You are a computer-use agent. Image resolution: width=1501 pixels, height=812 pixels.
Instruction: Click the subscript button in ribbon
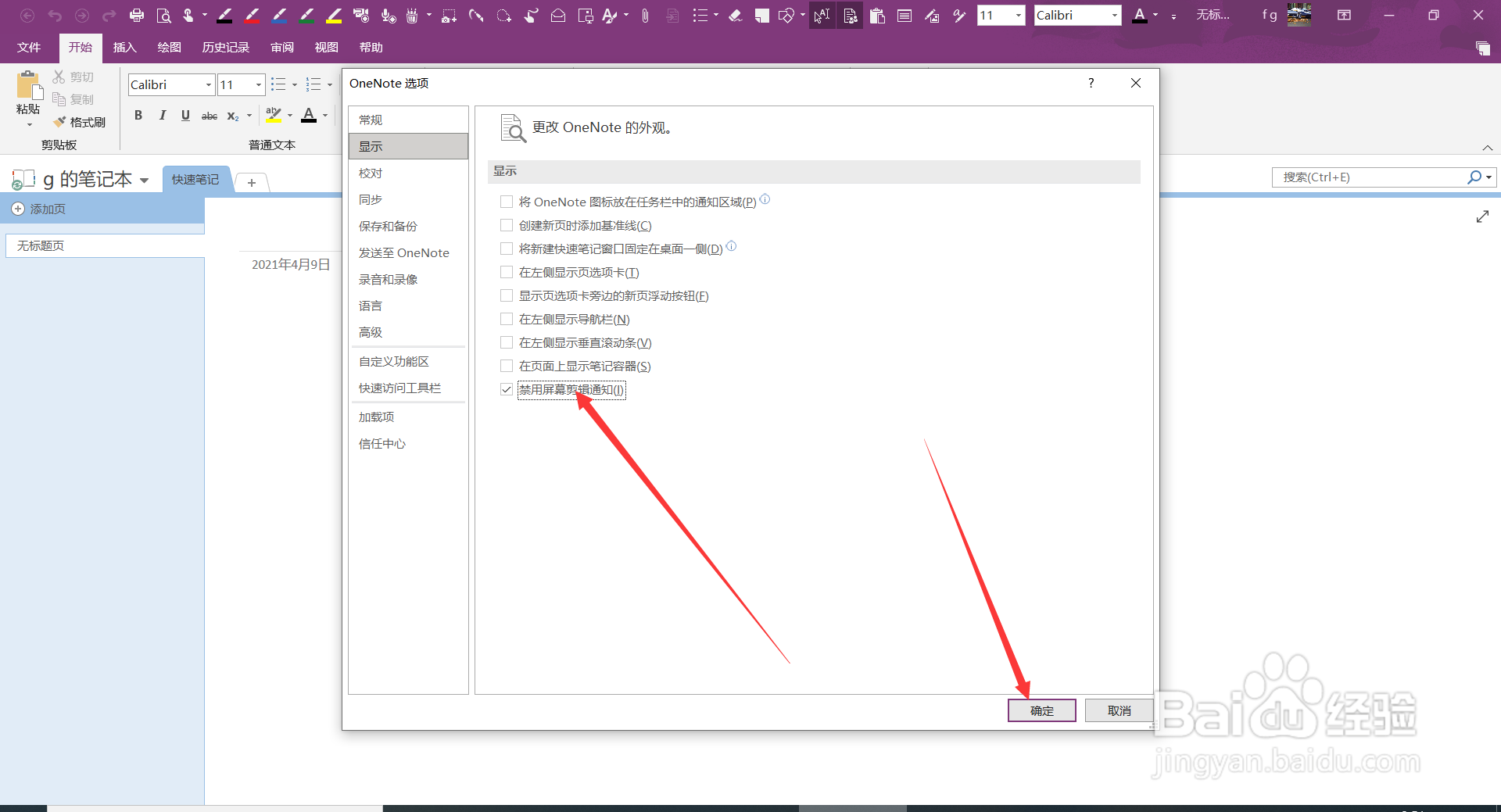pyautogui.click(x=233, y=116)
